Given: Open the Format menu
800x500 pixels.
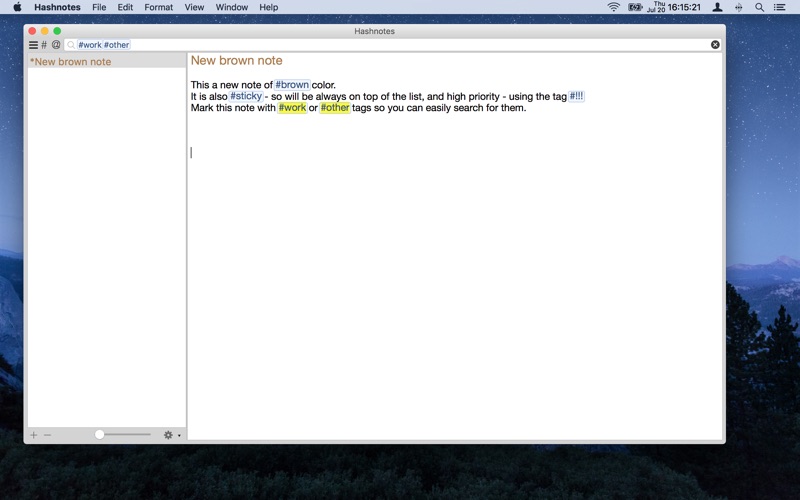Looking at the screenshot, I should tap(159, 7).
